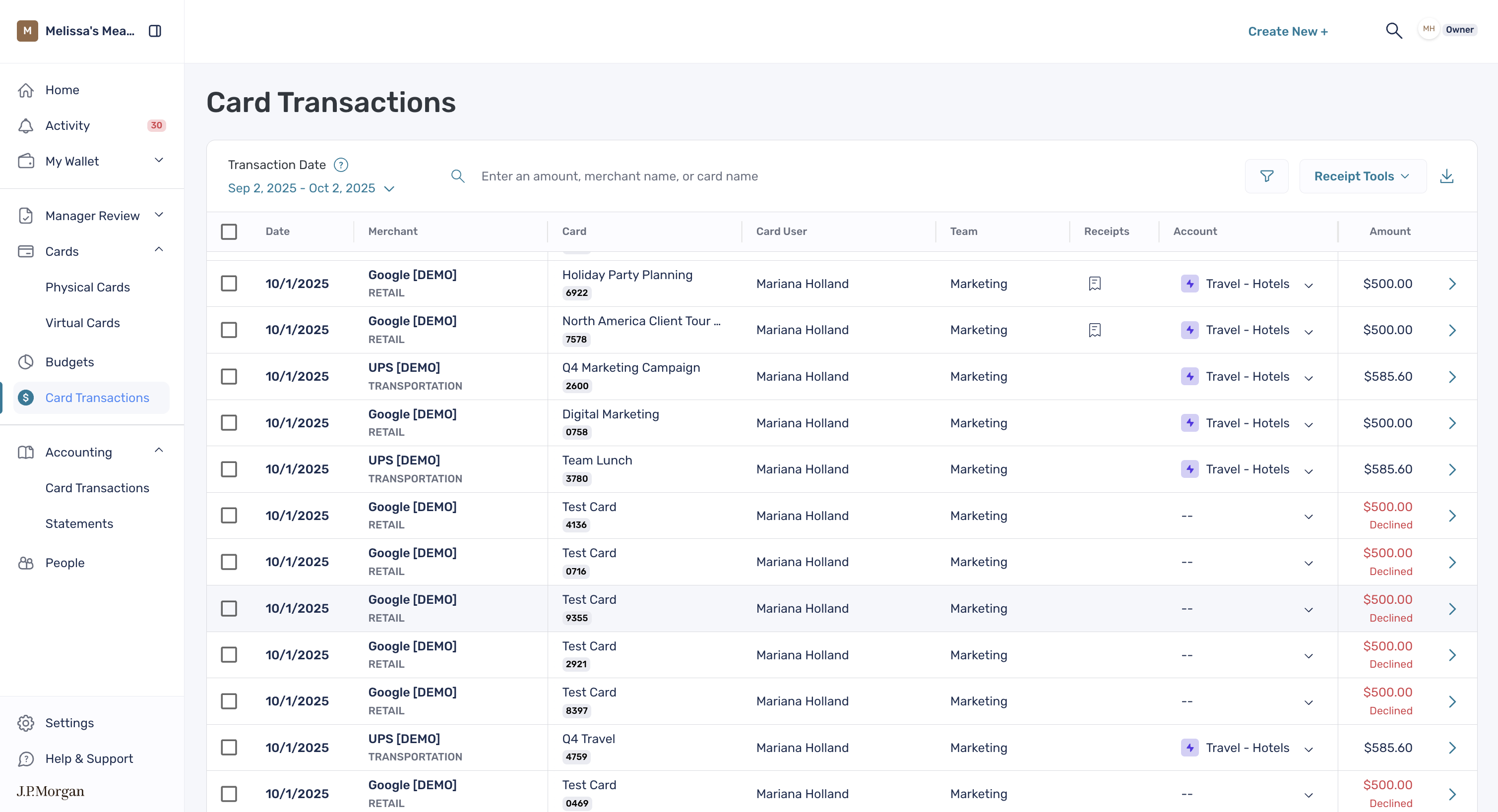Screen dimensions: 1498x812
Task: Open Settings in sidebar
Action: pyautogui.click(x=69, y=723)
